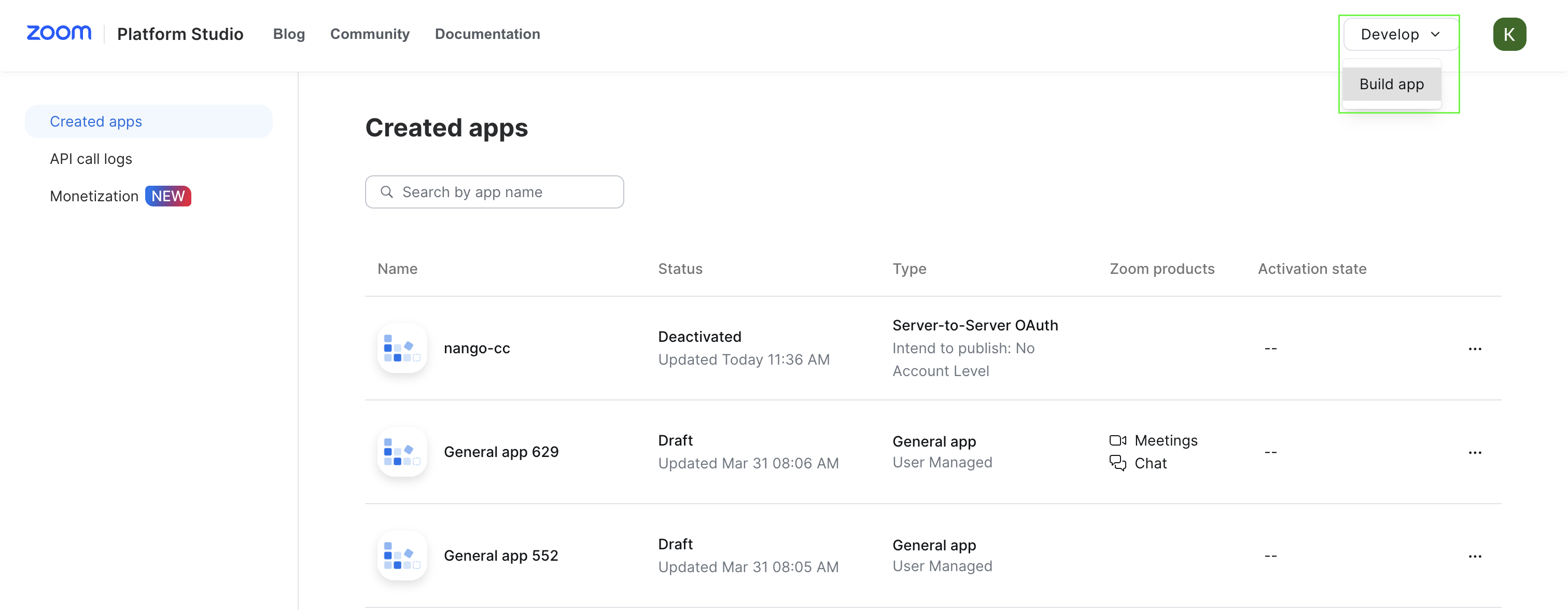Open the nango-cc app
Viewport: 1568px width, 610px height.
point(477,348)
